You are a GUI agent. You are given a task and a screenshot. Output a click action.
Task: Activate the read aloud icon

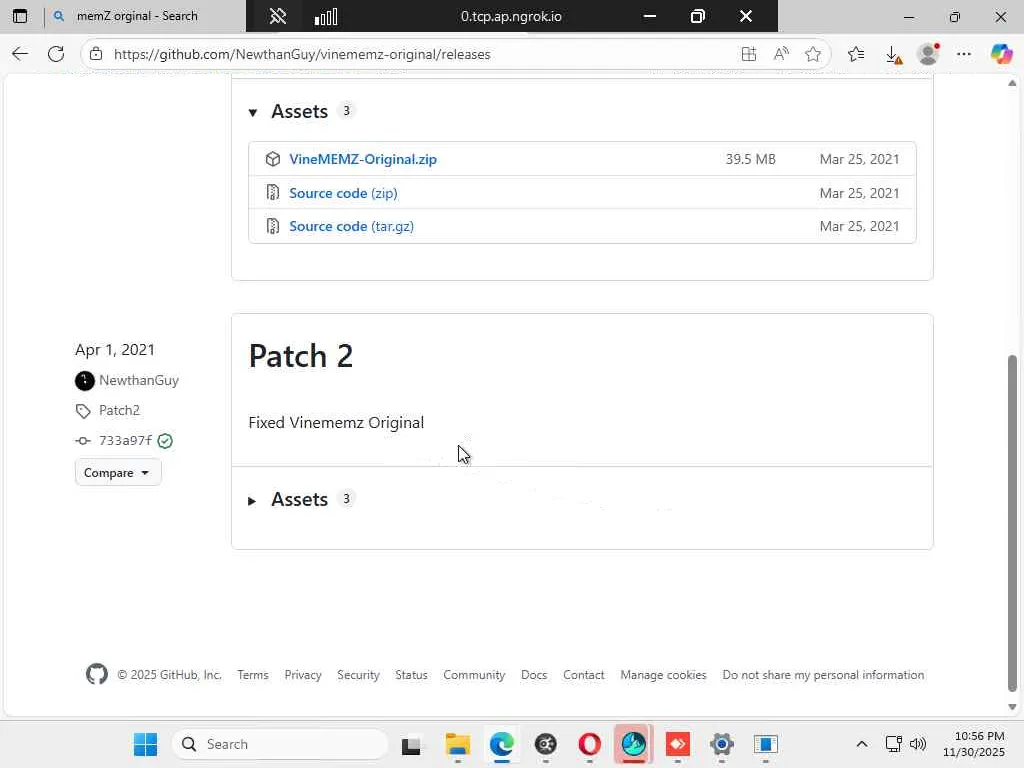click(x=781, y=54)
